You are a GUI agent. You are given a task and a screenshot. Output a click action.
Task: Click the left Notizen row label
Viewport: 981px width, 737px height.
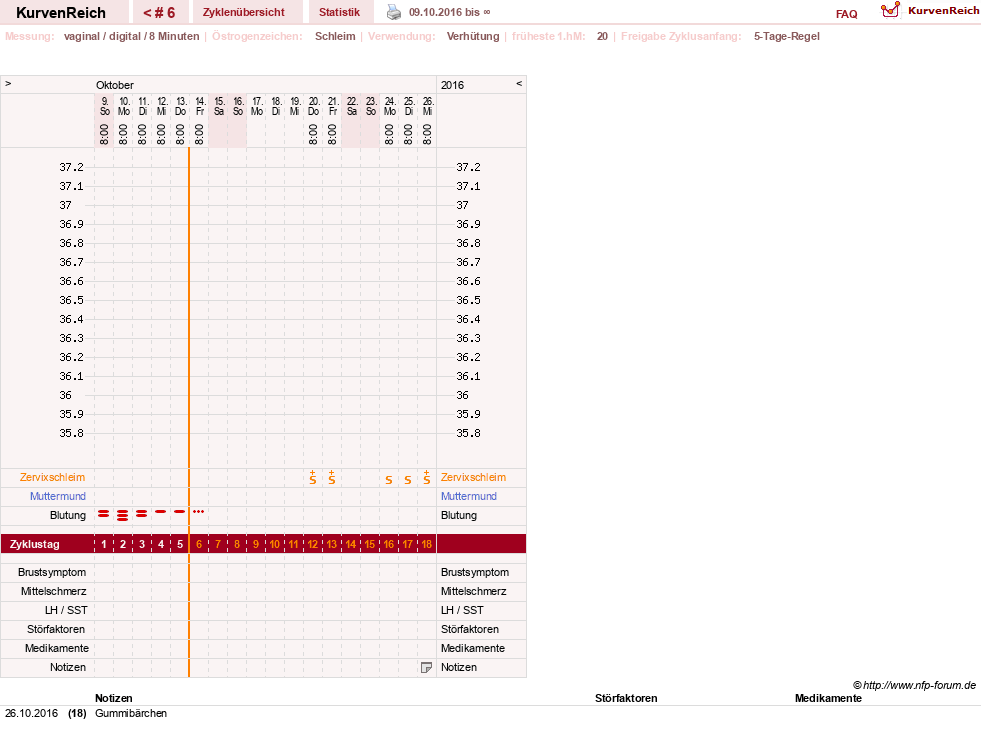click(x=68, y=668)
